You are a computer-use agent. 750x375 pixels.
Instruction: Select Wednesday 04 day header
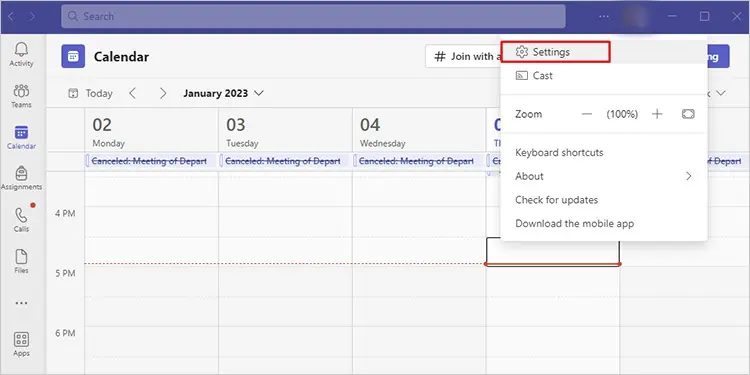tap(419, 131)
